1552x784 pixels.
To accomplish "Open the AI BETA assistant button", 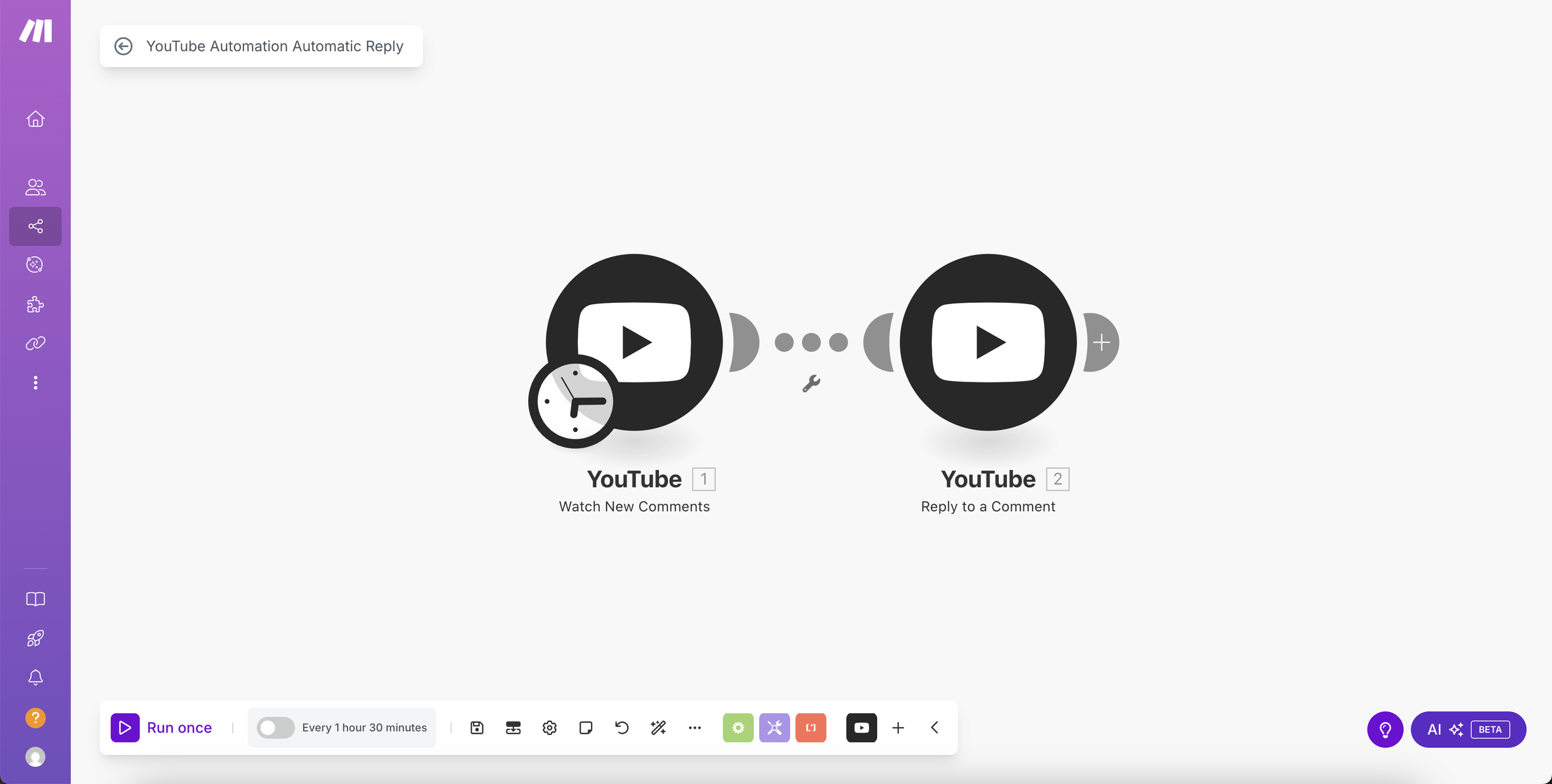I will [x=1468, y=729].
